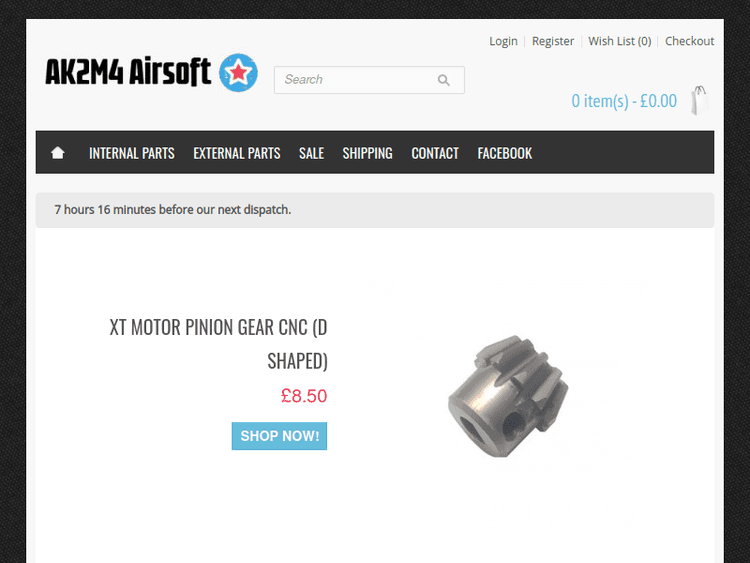Open the Internal Parts menu

[x=132, y=153]
